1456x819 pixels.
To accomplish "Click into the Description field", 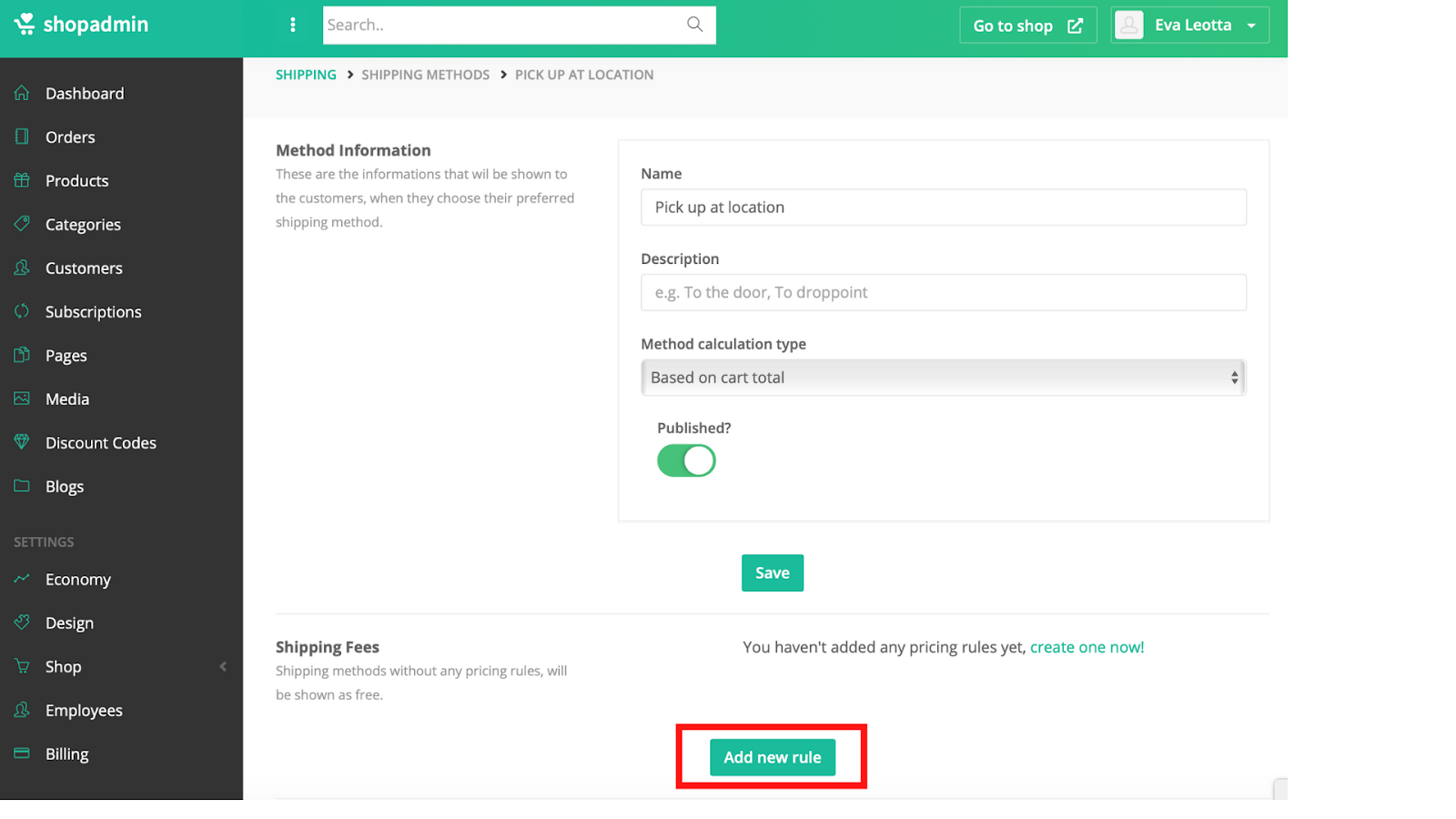I will tap(943, 292).
